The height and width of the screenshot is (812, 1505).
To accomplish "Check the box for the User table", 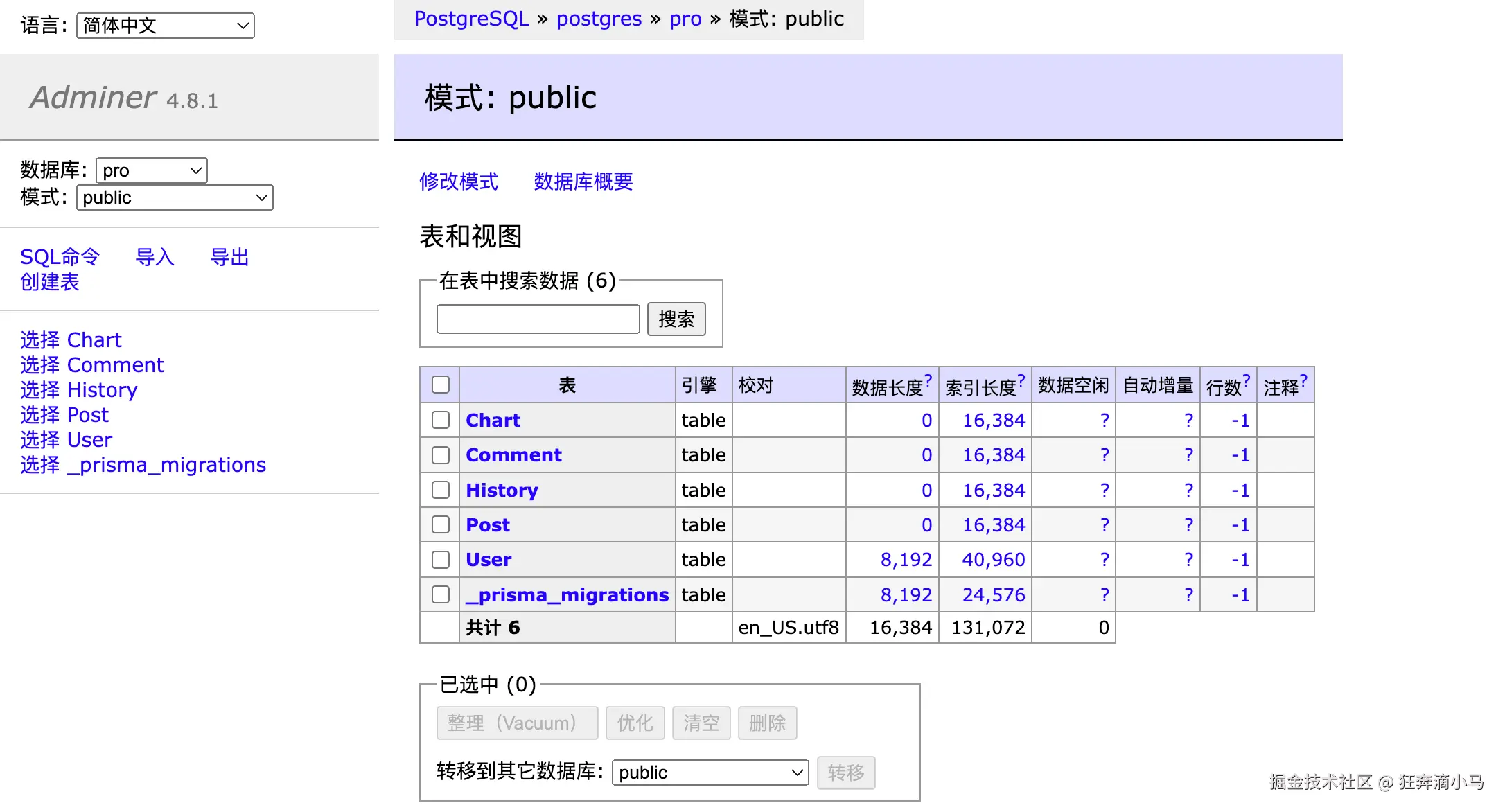I will click(441, 559).
